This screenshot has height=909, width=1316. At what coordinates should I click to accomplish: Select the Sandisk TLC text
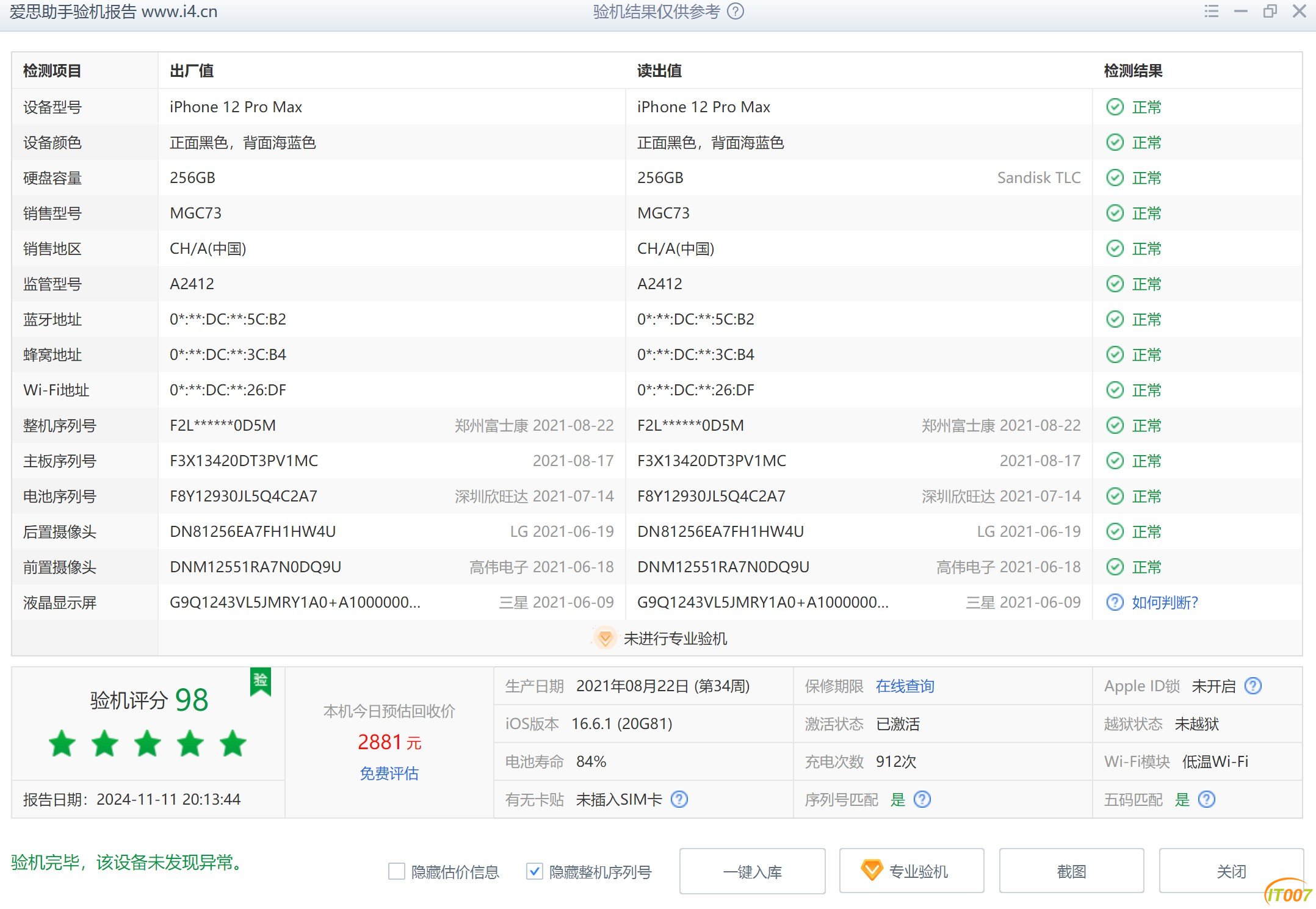(x=1038, y=178)
